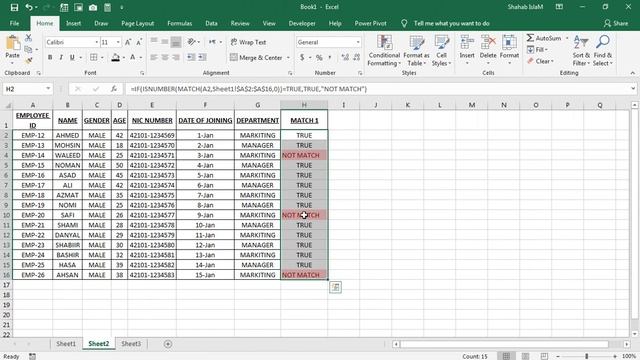Paste clipboard contents
The height and width of the screenshot is (360, 640).
click(x=12, y=48)
